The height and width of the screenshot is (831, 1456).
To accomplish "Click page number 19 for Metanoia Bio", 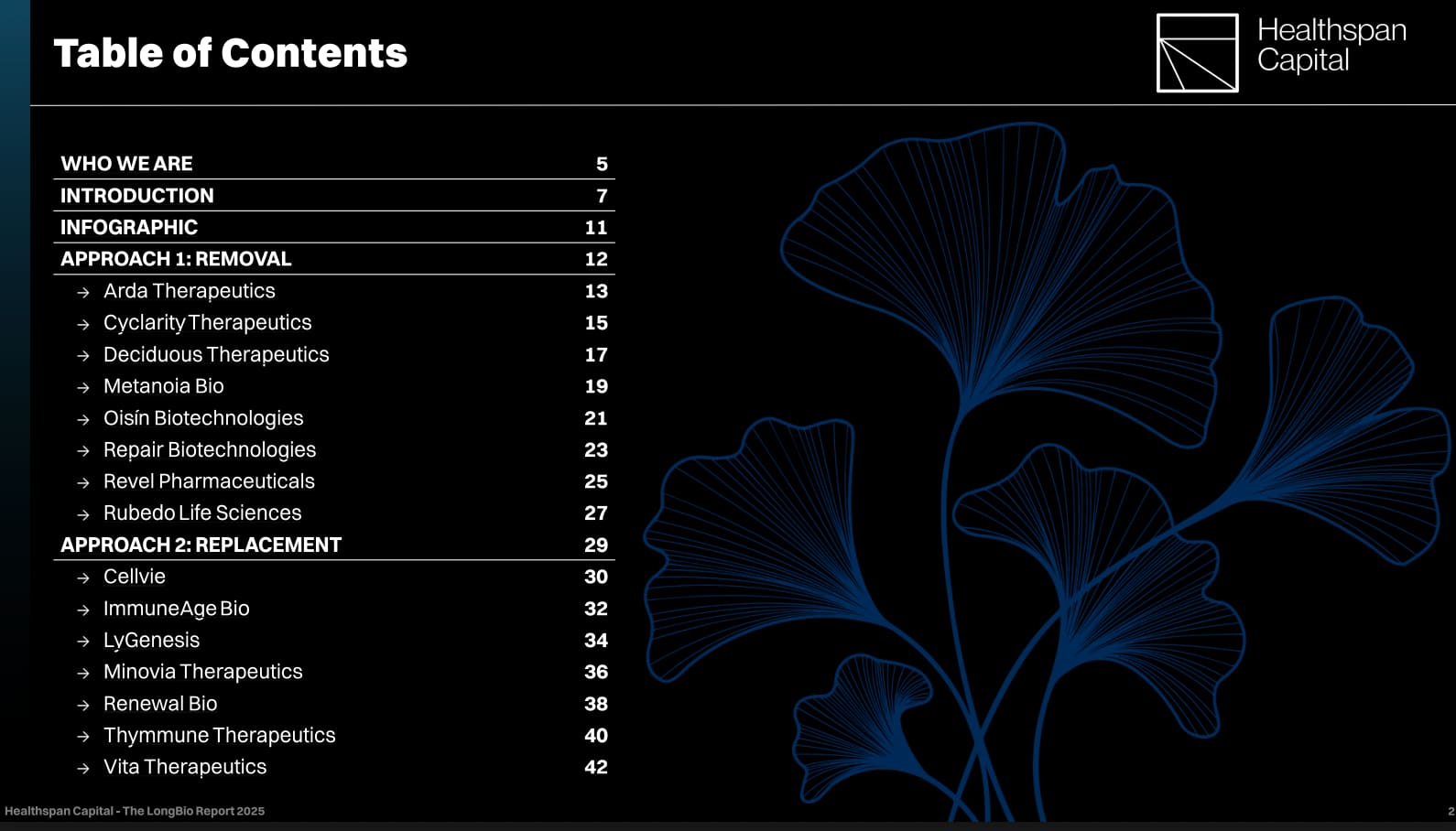I will click(596, 386).
